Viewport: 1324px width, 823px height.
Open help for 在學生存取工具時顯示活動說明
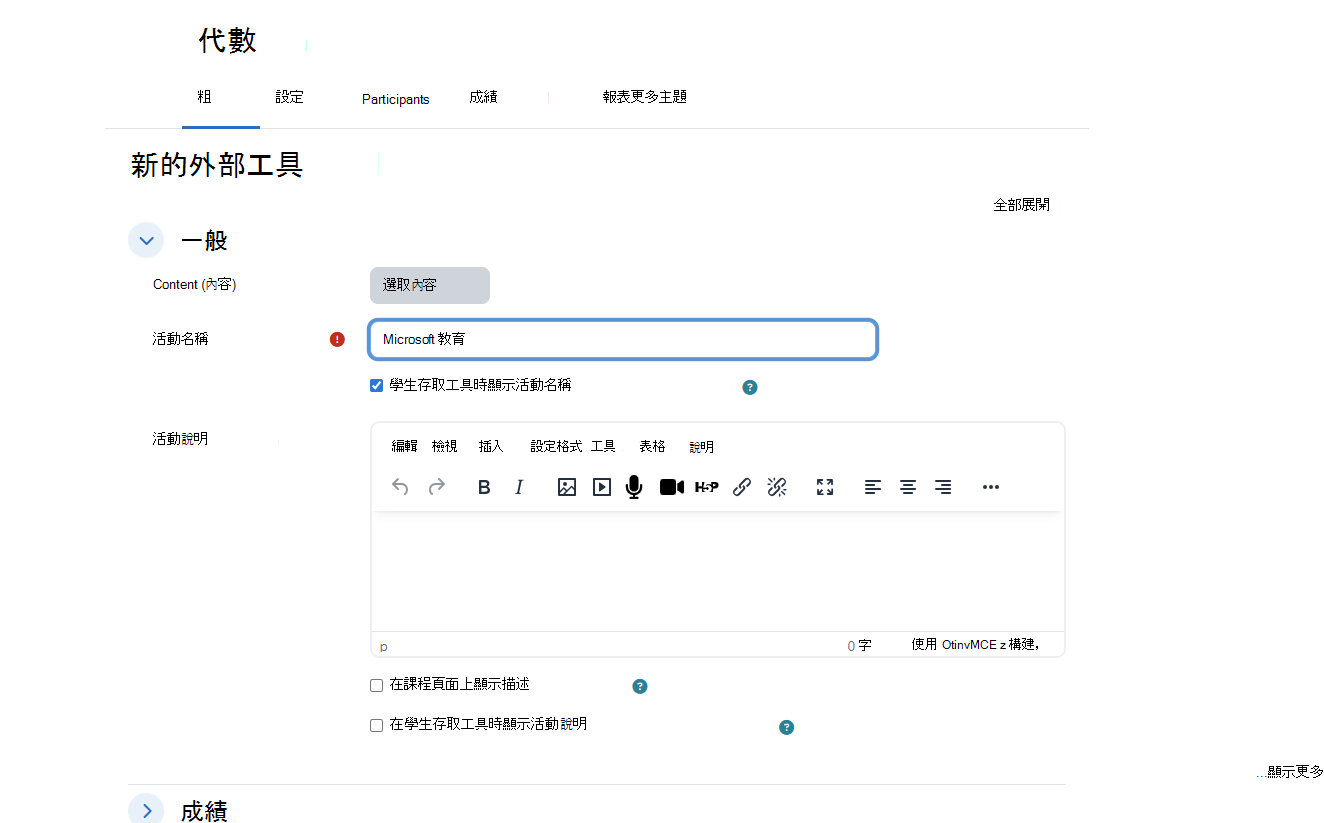(786, 727)
